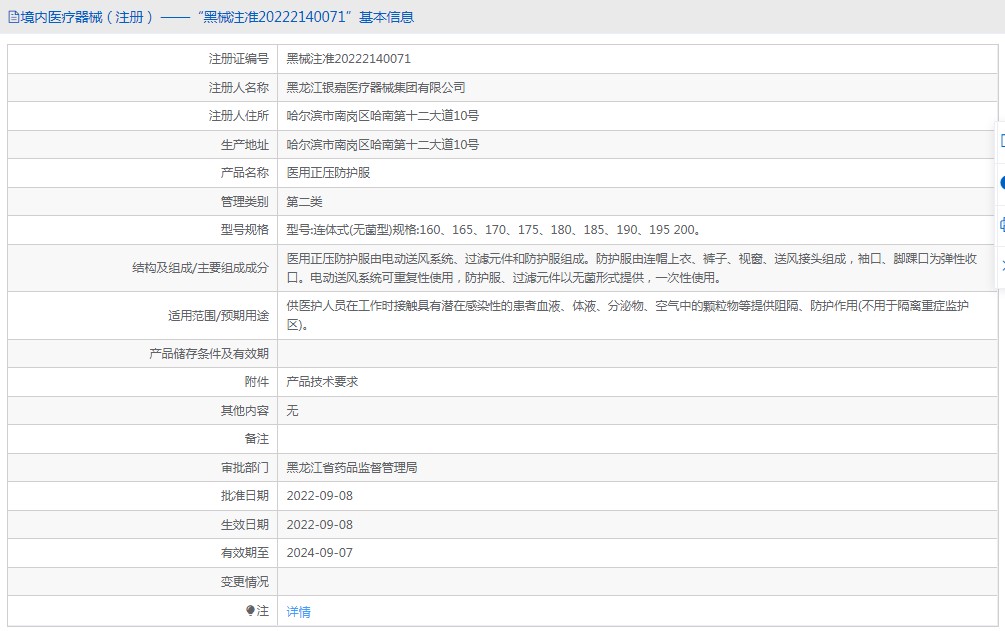This screenshot has height=631, width=1005.
Task: Click the 审批部门 row label
Action: pos(245,468)
